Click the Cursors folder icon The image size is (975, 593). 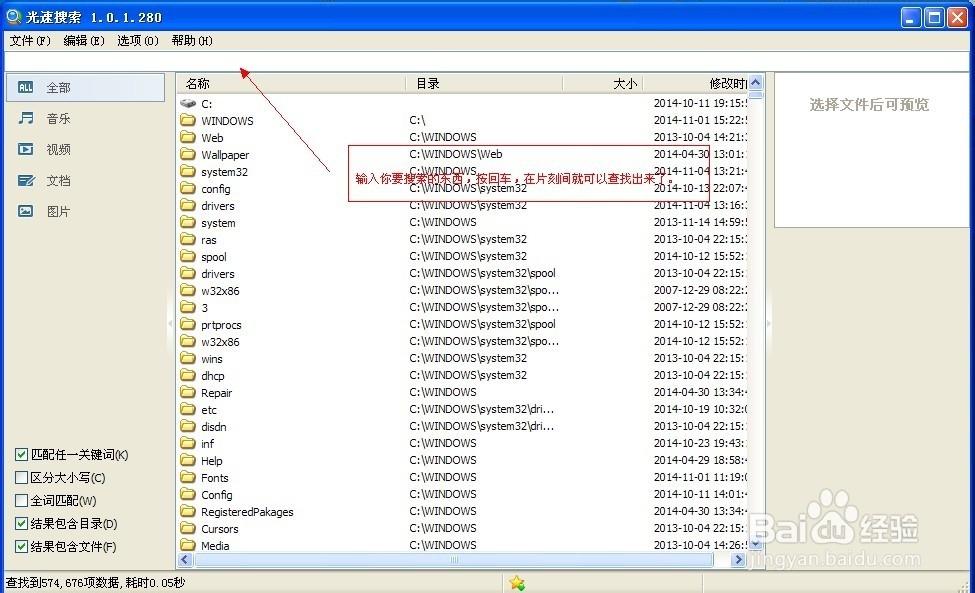point(188,528)
